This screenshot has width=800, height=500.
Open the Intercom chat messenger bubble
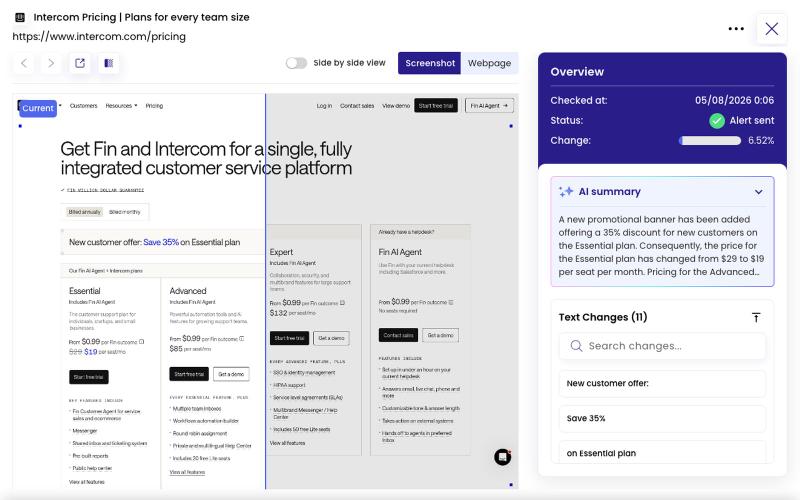pos(503,457)
